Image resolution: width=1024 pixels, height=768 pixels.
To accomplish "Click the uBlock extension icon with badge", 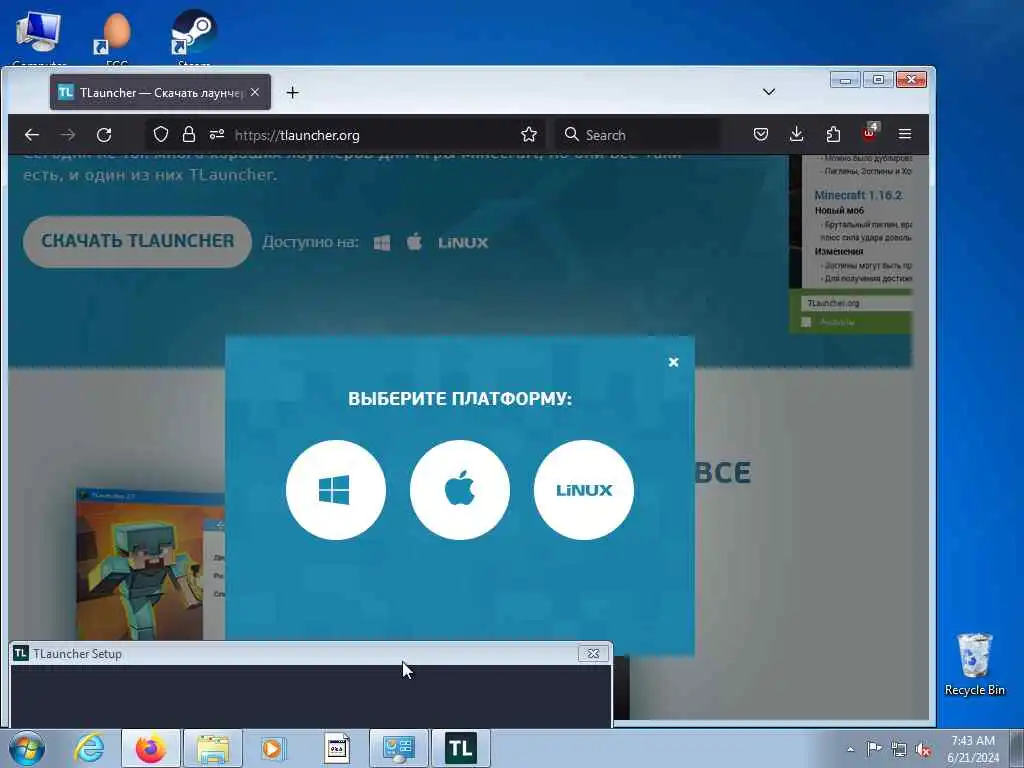I will coord(869,133).
